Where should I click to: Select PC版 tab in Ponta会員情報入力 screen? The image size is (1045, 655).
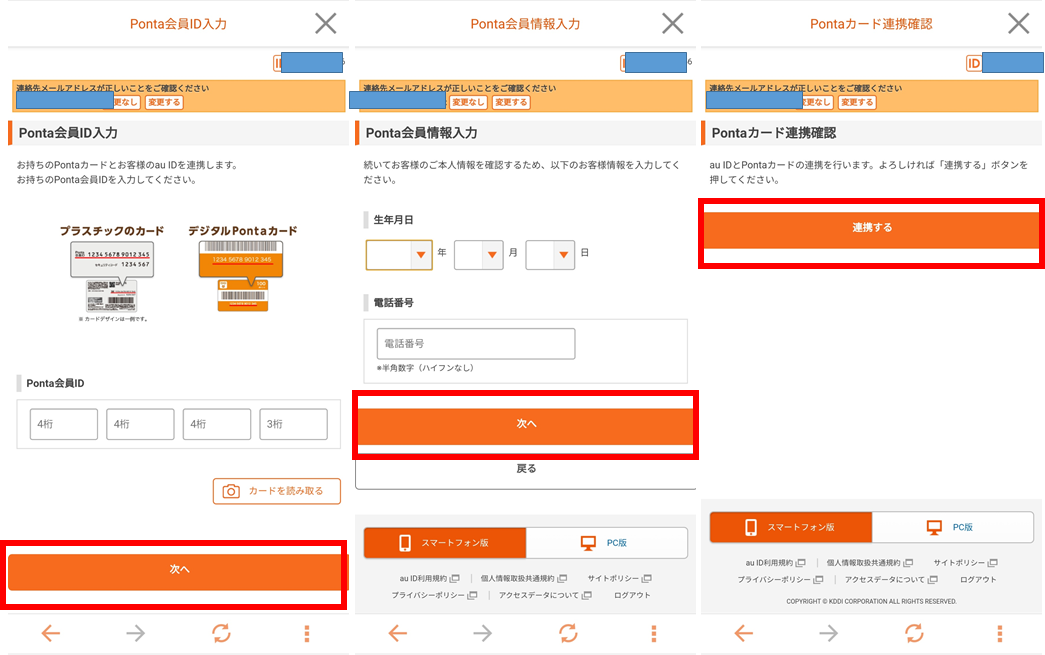[x=606, y=543]
